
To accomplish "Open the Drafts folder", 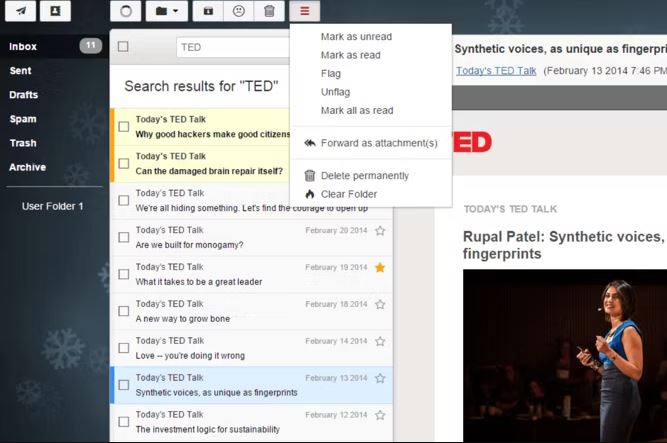I will pos(23,94).
